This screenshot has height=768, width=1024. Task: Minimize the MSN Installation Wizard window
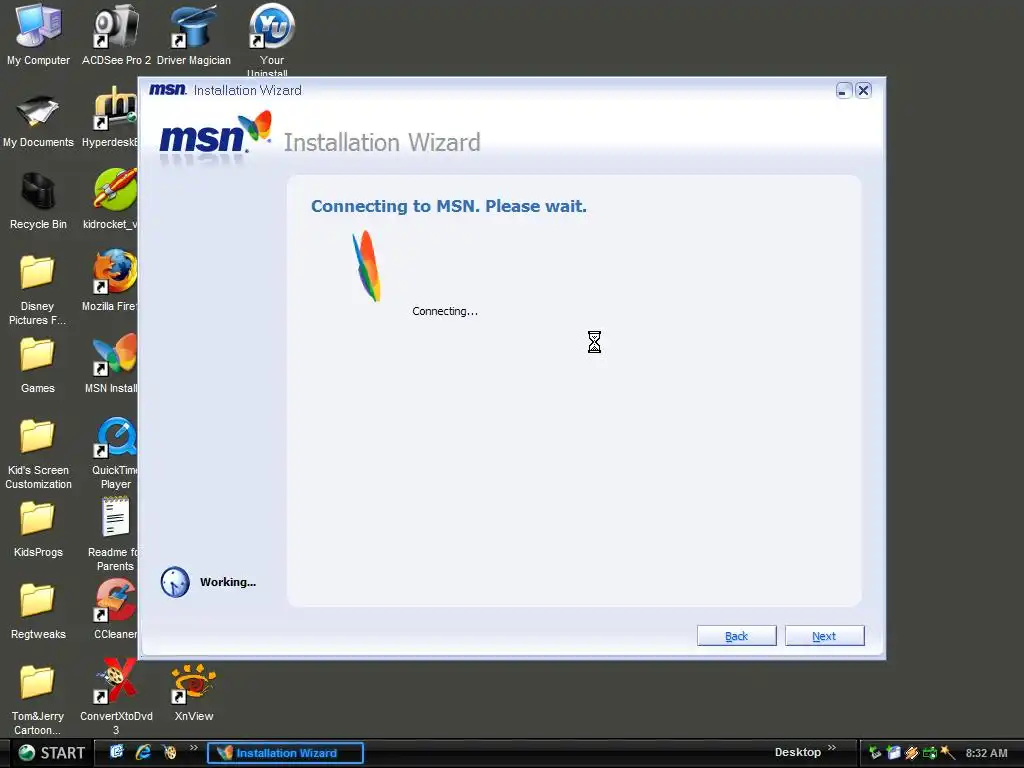(x=844, y=91)
